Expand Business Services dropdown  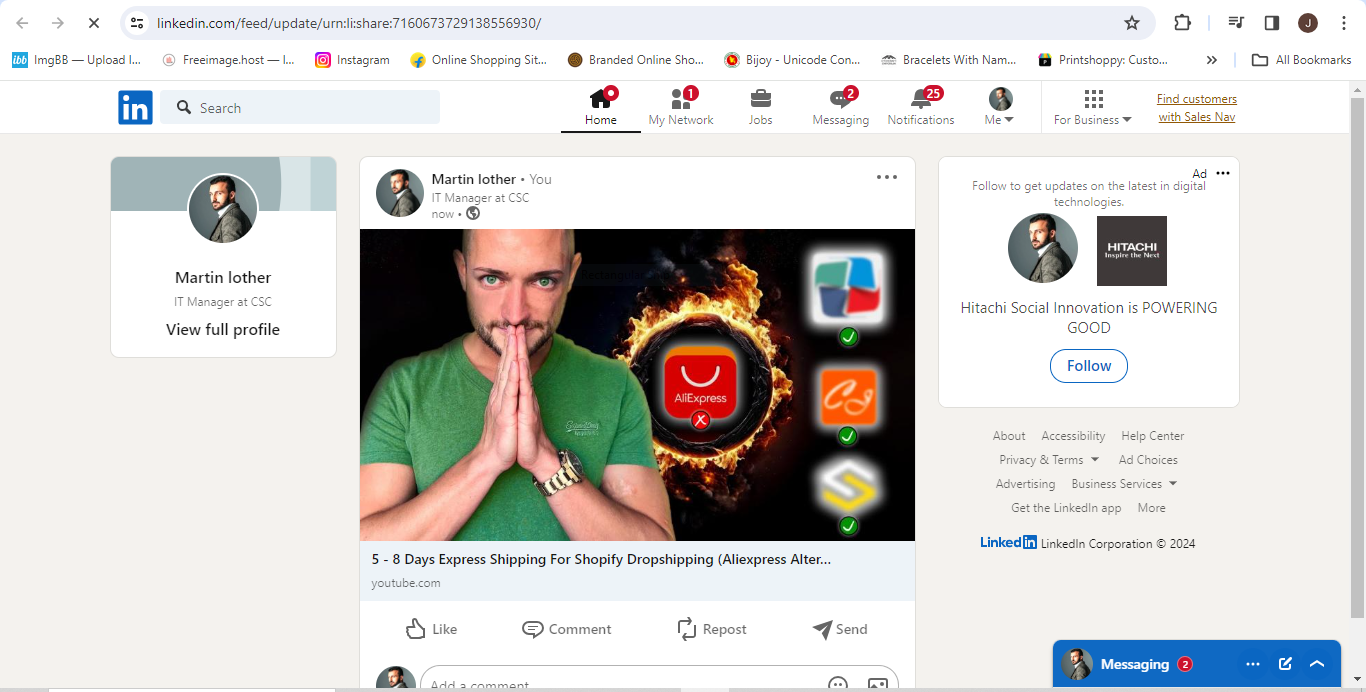(1124, 484)
